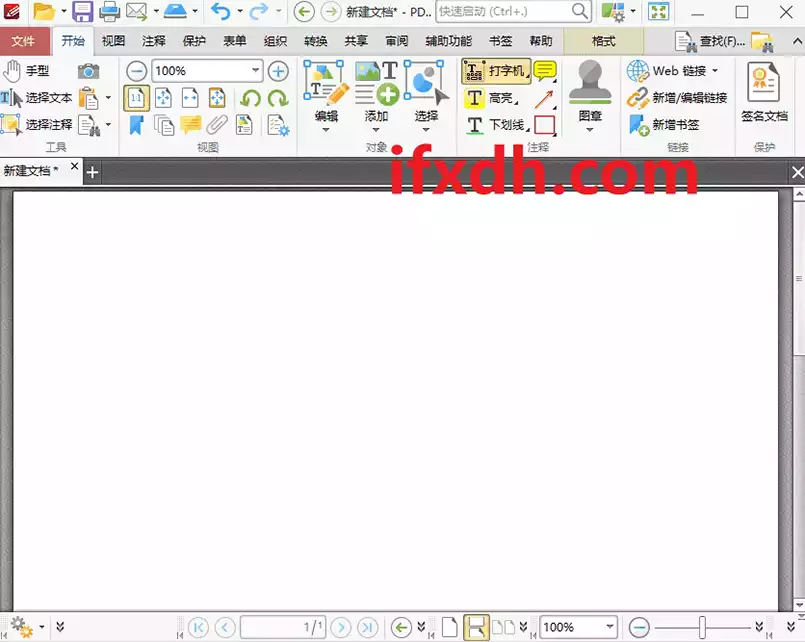The height and width of the screenshot is (642, 805).
Task: Expand the 选择注释 tool dropdown arrow
Action: [x=107, y=124]
